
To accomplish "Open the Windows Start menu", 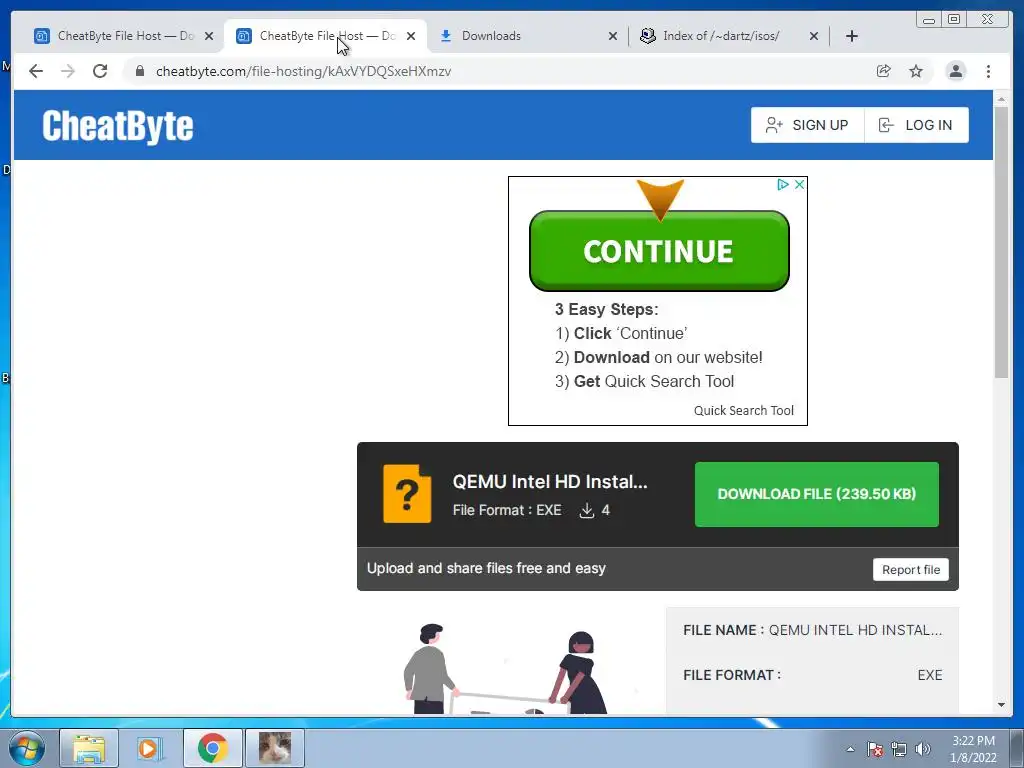I will (26, 748).
